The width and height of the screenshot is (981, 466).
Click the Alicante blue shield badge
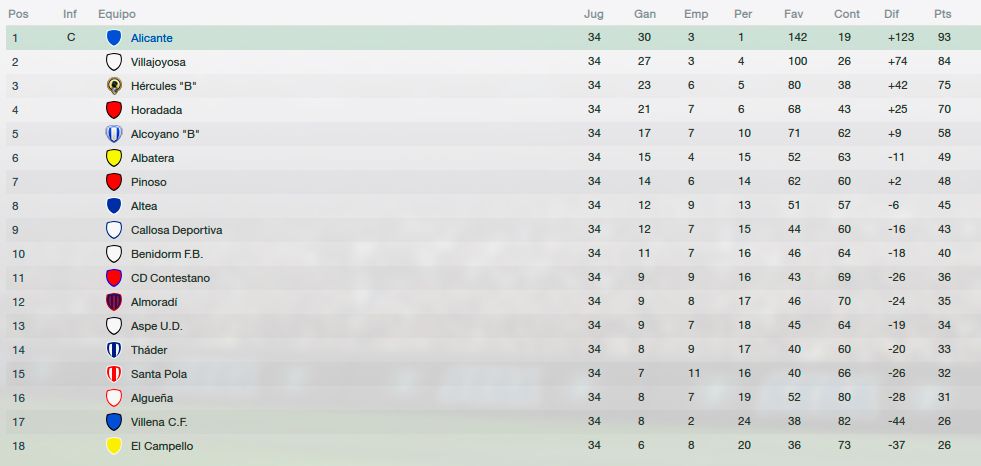pos(114,38)
